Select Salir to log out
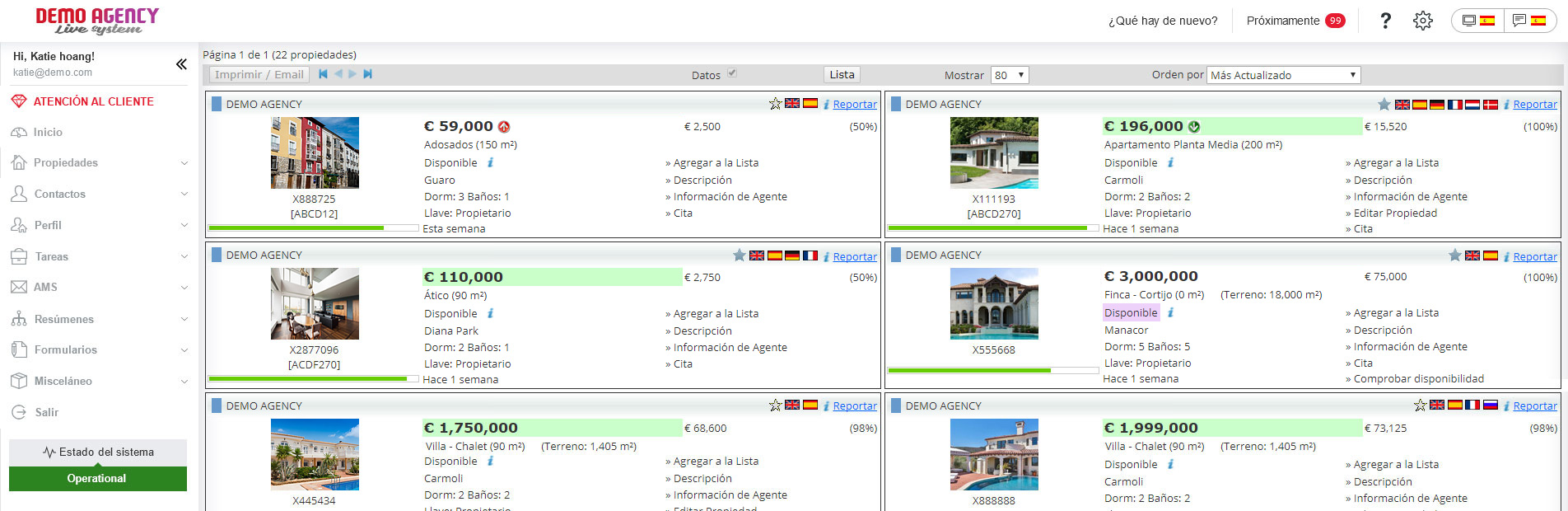This screenshot has height=511, width=1568. click(46, 412)
